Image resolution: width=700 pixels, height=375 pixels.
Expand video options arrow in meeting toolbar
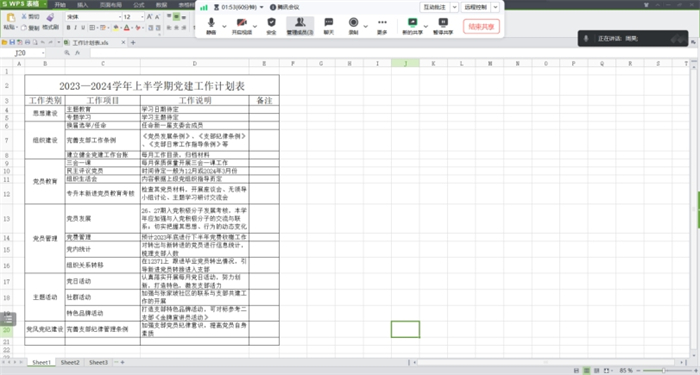click(255, 26)
